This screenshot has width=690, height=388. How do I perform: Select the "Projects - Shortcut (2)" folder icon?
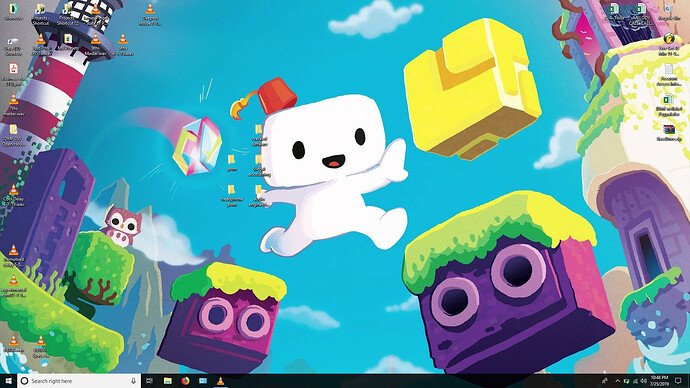[67, 15]
